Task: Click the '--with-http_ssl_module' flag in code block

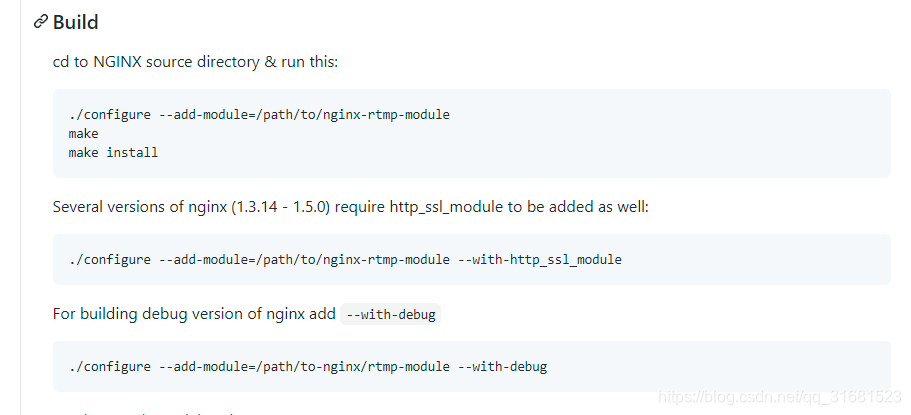Action: pyautogui.click(x=540, y=259)
